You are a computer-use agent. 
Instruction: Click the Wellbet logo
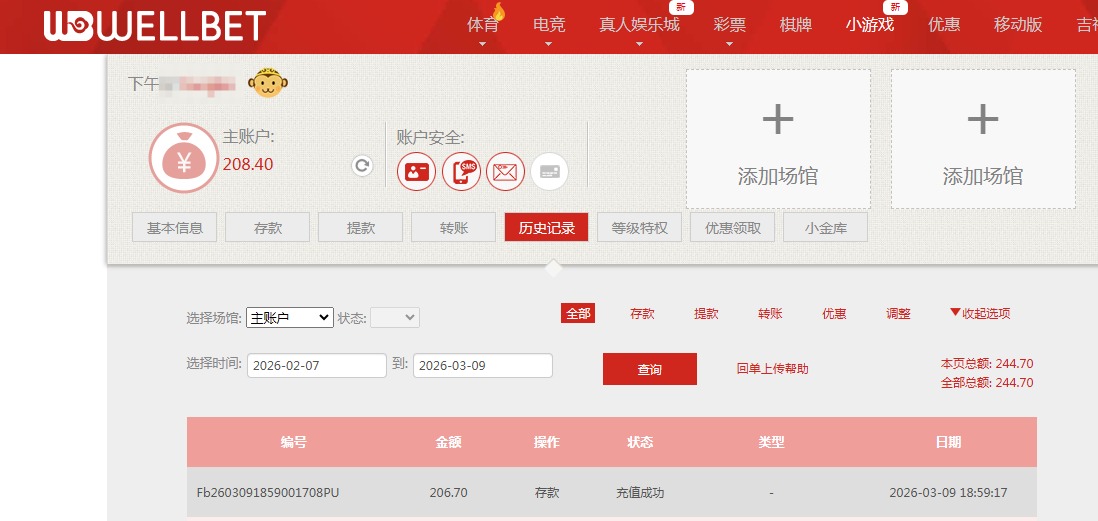point(155,26)
